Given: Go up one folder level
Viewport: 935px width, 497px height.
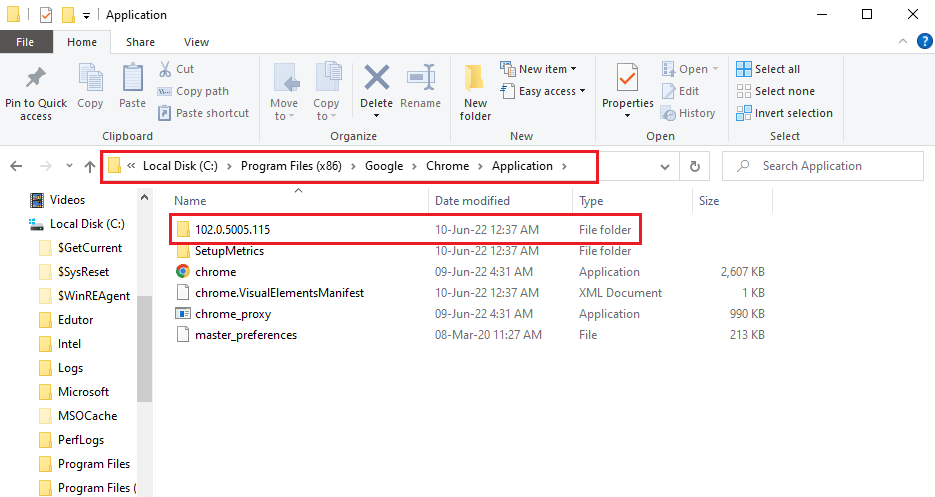Looking at the screenshot, I should click(89, 166).
